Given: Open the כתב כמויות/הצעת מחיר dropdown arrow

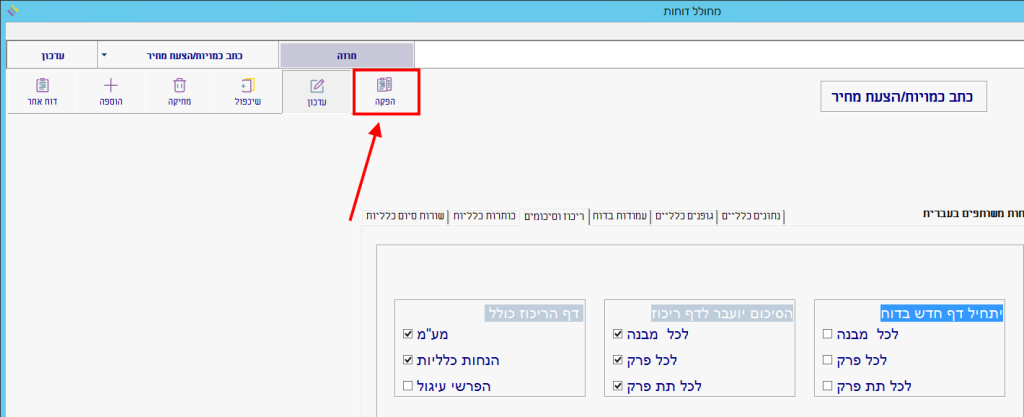Looking at the screenshot, I should (104, 54).
